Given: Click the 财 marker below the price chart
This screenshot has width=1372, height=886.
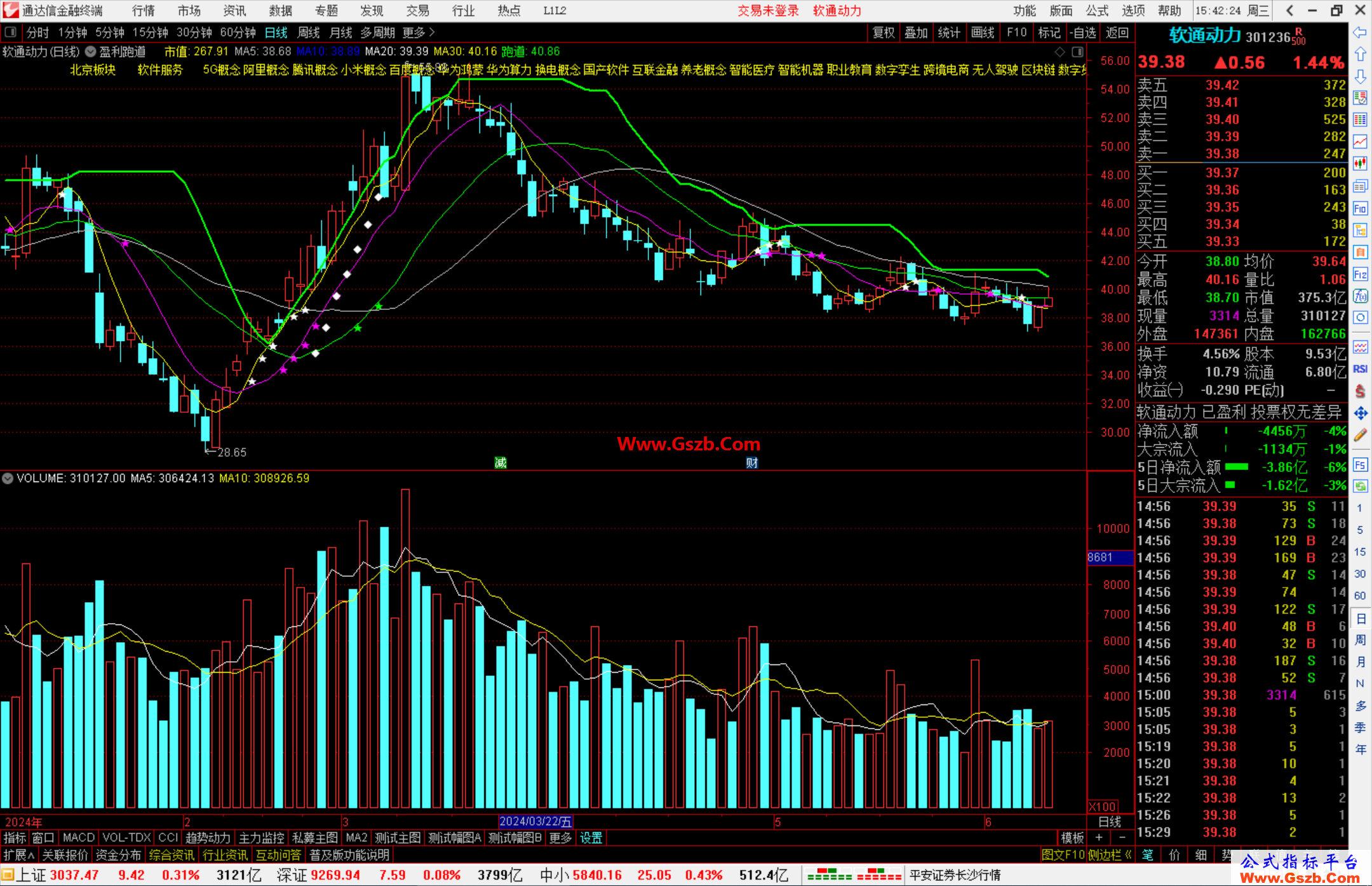Looking at the screenshot, I should (x=752, y=462).
